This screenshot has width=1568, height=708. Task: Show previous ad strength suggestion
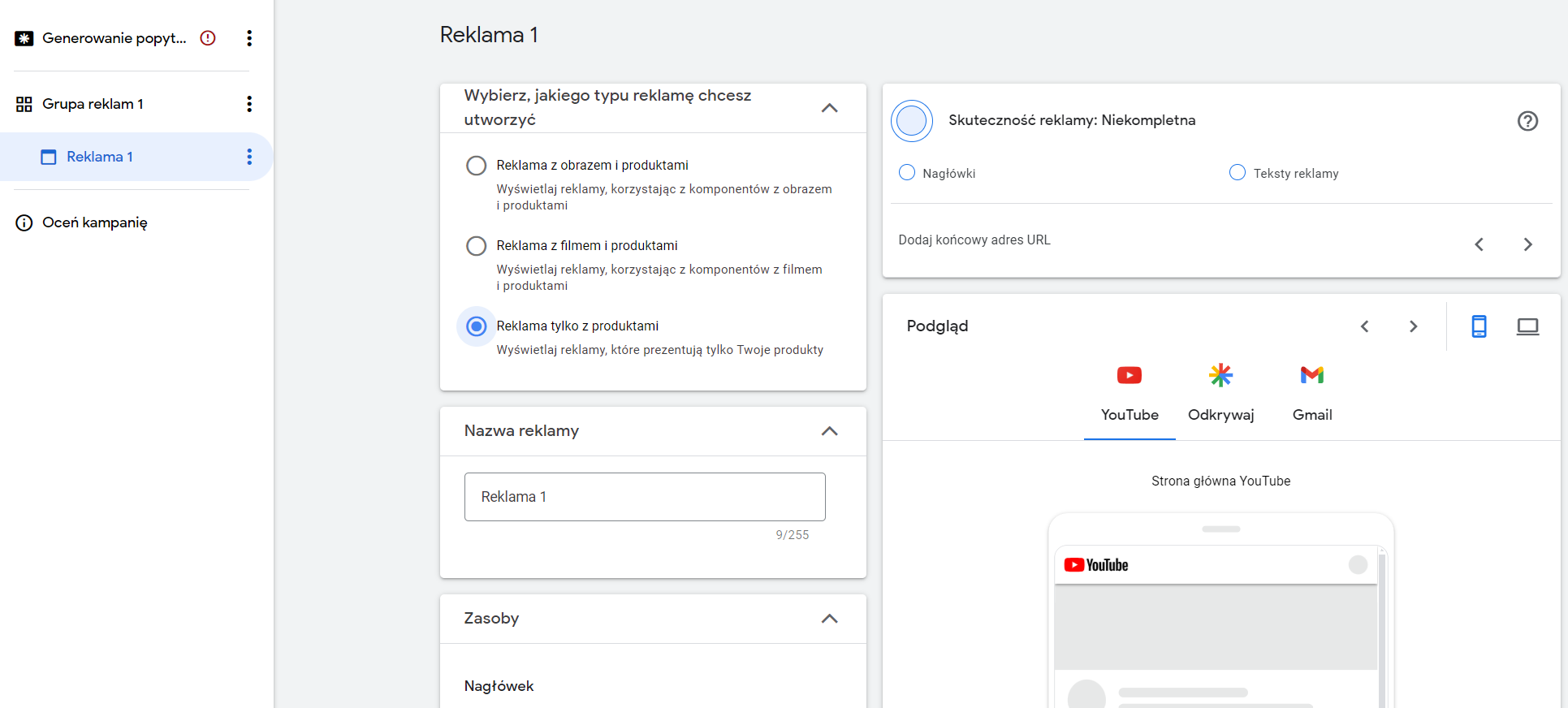click(1479, 244)
